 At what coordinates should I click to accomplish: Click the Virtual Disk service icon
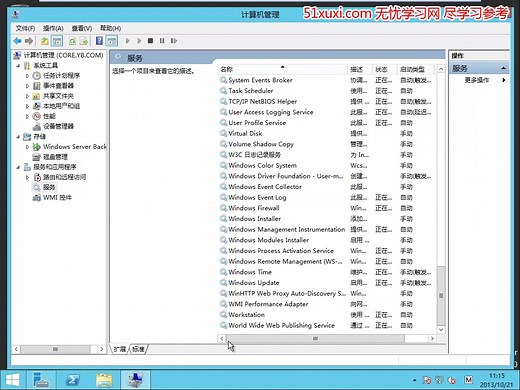coord(223,133)
